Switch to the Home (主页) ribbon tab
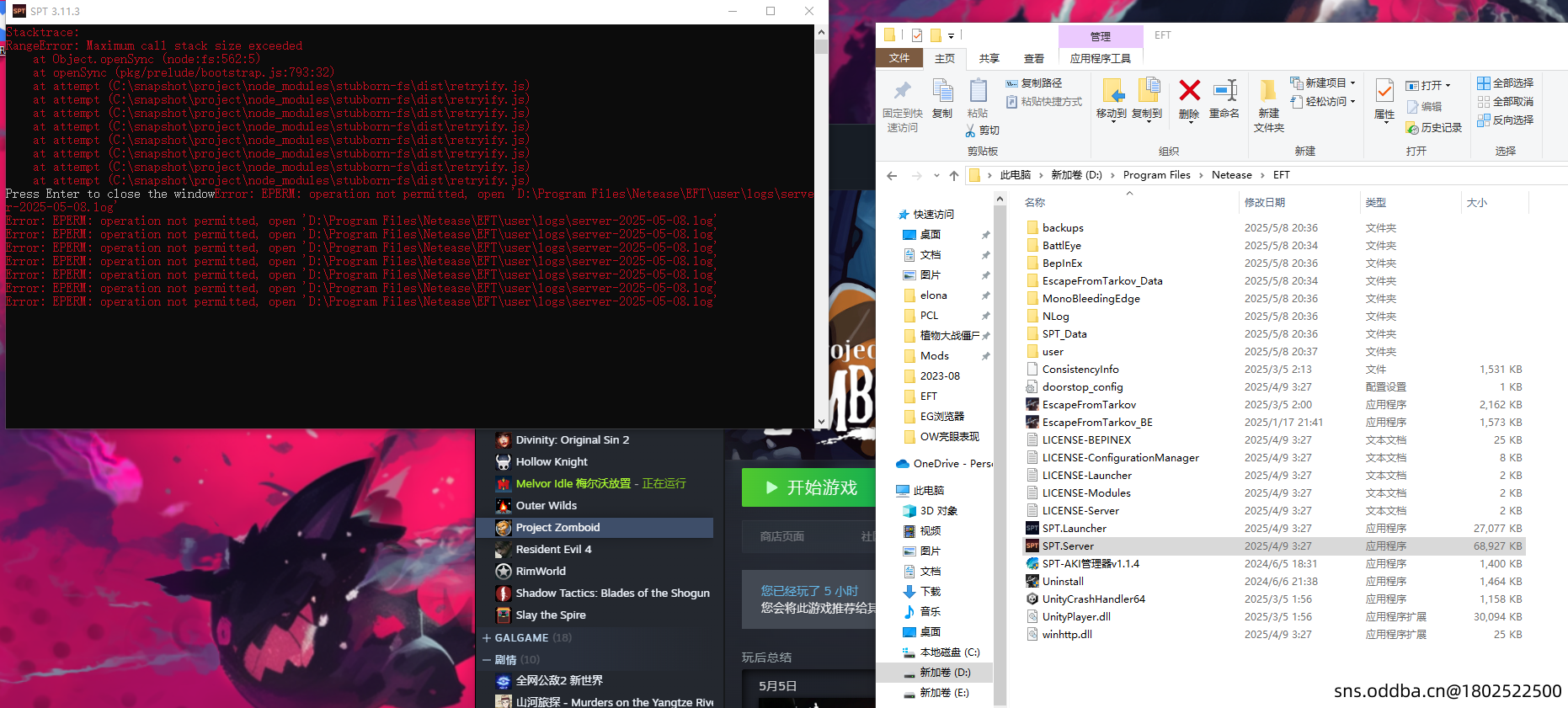This screenshot has width=1568, height=708. pos(945,58)
